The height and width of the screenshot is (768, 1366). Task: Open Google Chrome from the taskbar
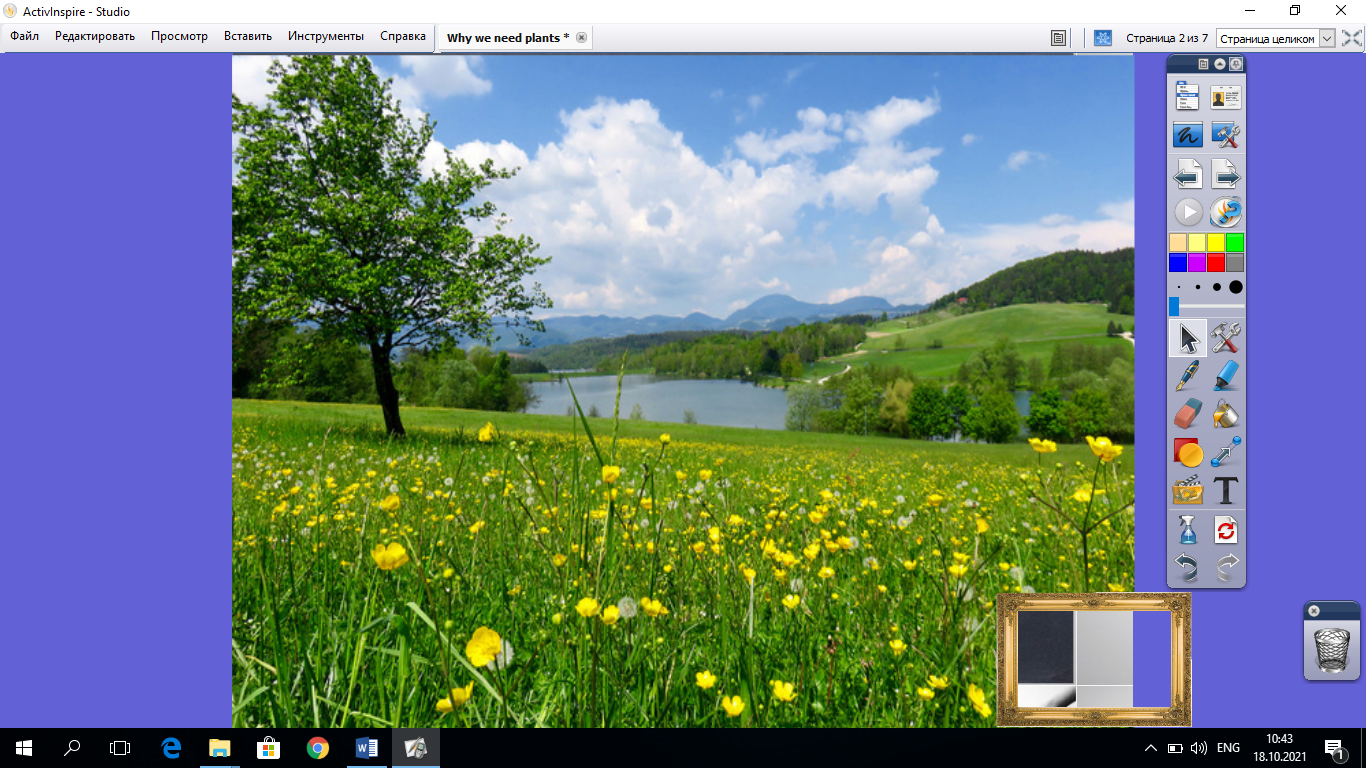click(318, 747)
